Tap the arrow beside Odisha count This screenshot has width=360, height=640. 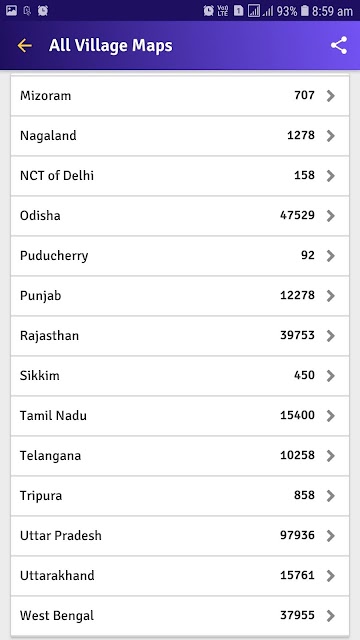pyautogui.click(x=331, y=216)
